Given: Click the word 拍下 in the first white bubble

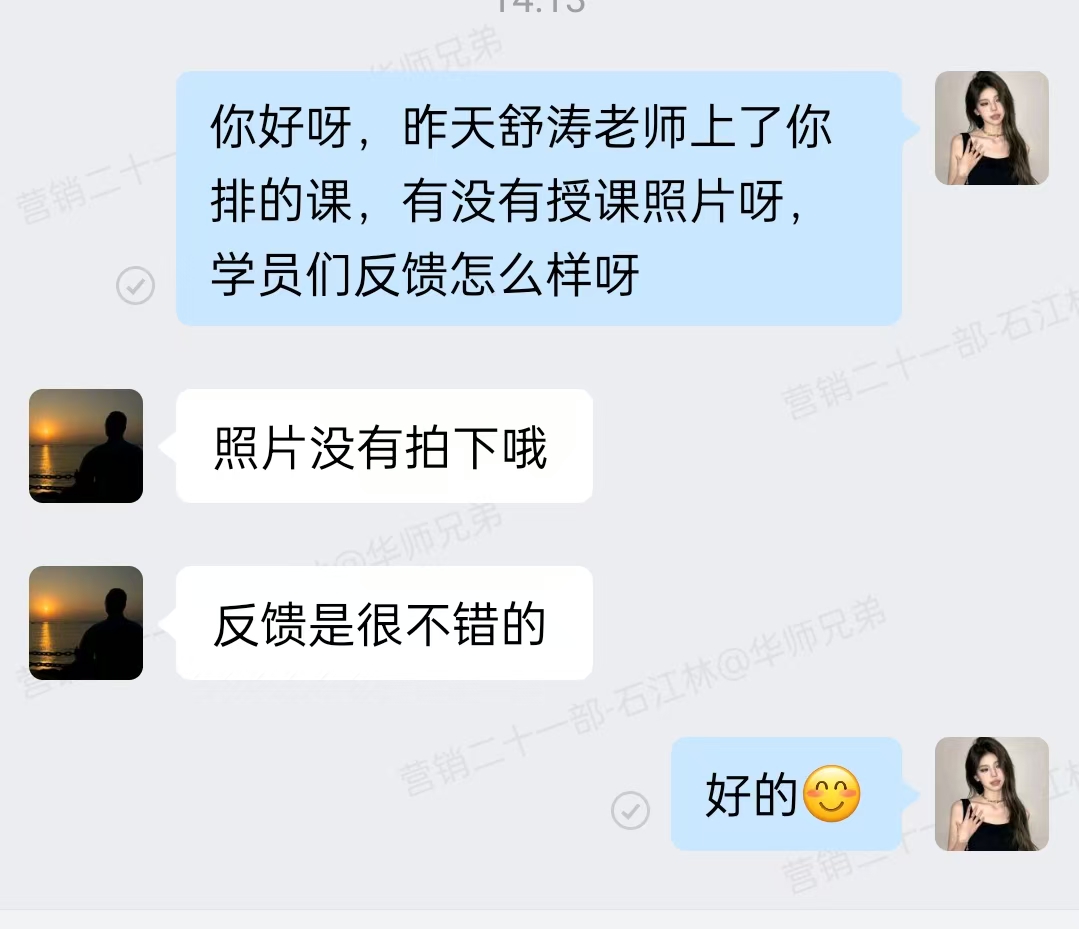Looking at the screenshot, I should 452,448.
